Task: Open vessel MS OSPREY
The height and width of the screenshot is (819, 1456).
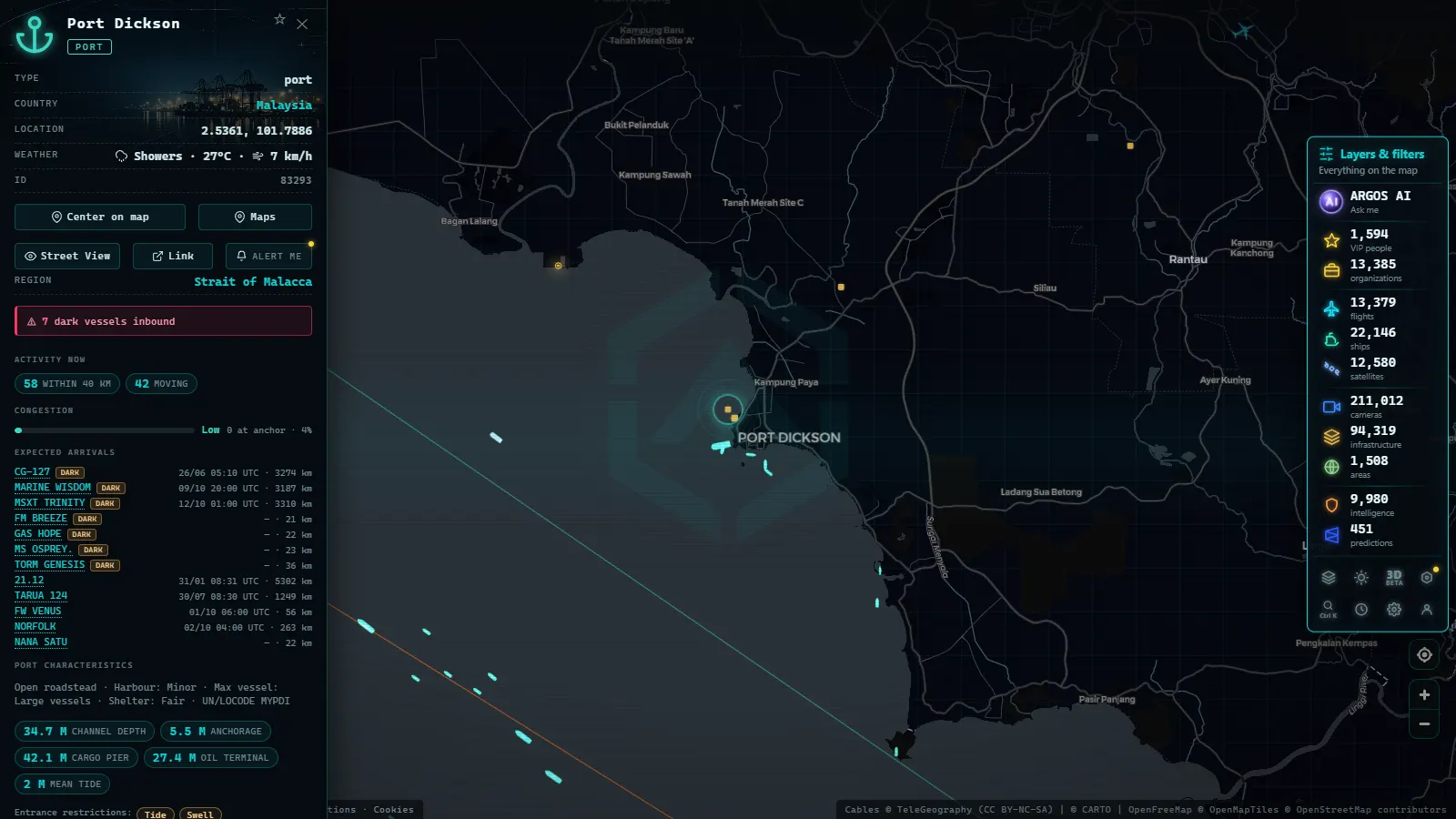Action: (x=42, y=550)
